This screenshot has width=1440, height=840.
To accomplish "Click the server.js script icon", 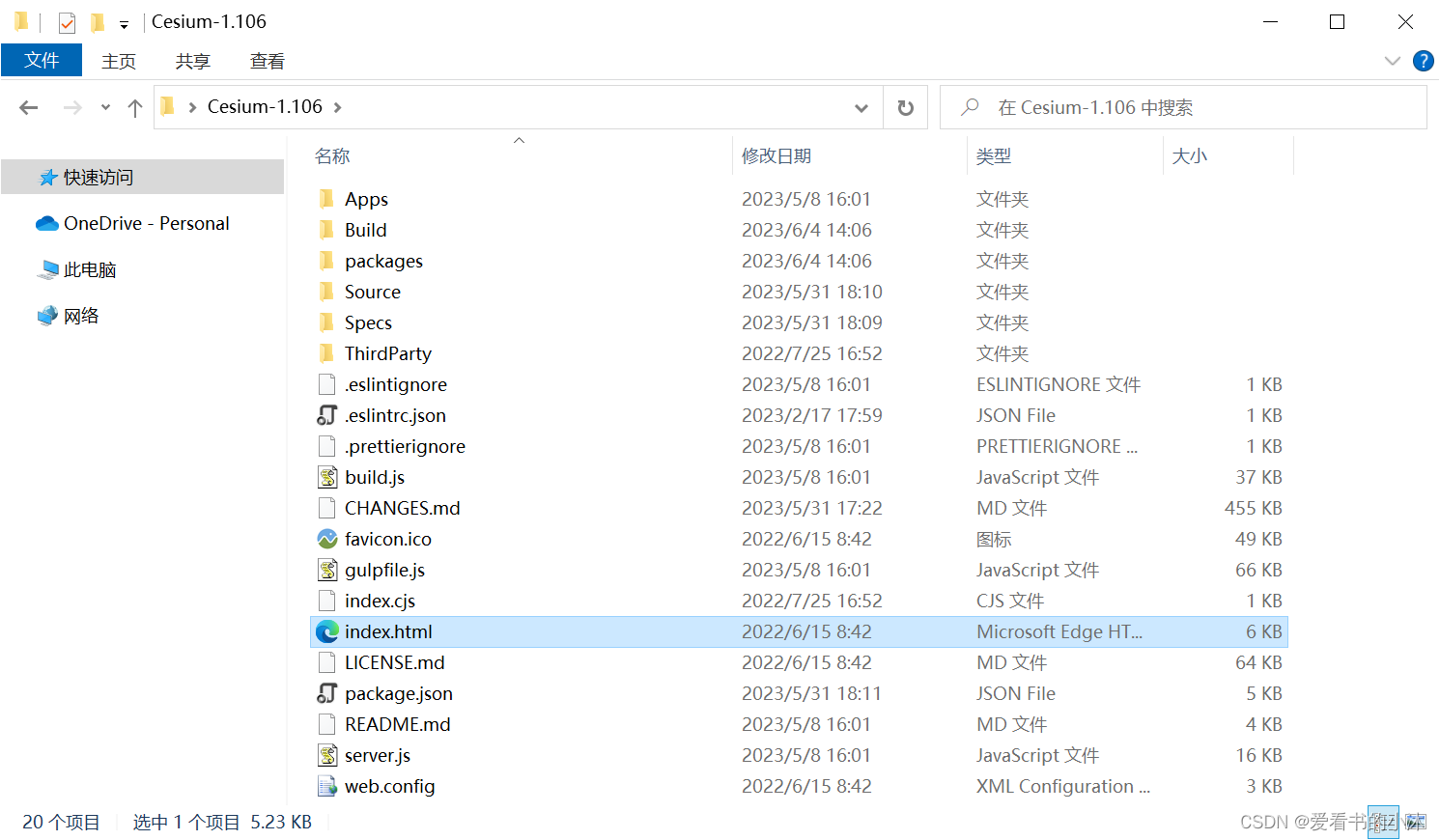I will tap(327, 755).
